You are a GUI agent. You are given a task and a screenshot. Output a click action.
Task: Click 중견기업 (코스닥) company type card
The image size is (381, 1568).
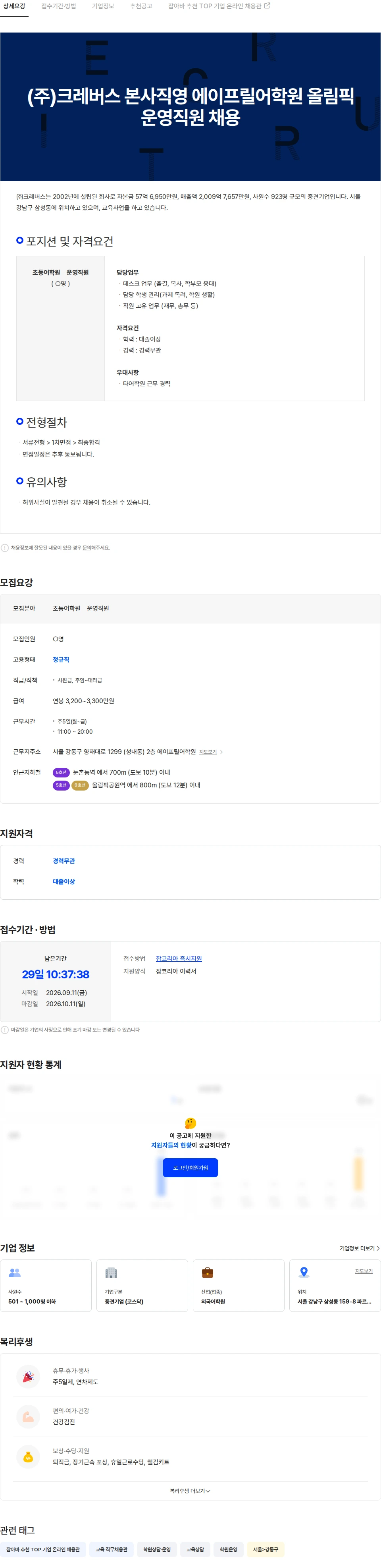point(142,1286)
